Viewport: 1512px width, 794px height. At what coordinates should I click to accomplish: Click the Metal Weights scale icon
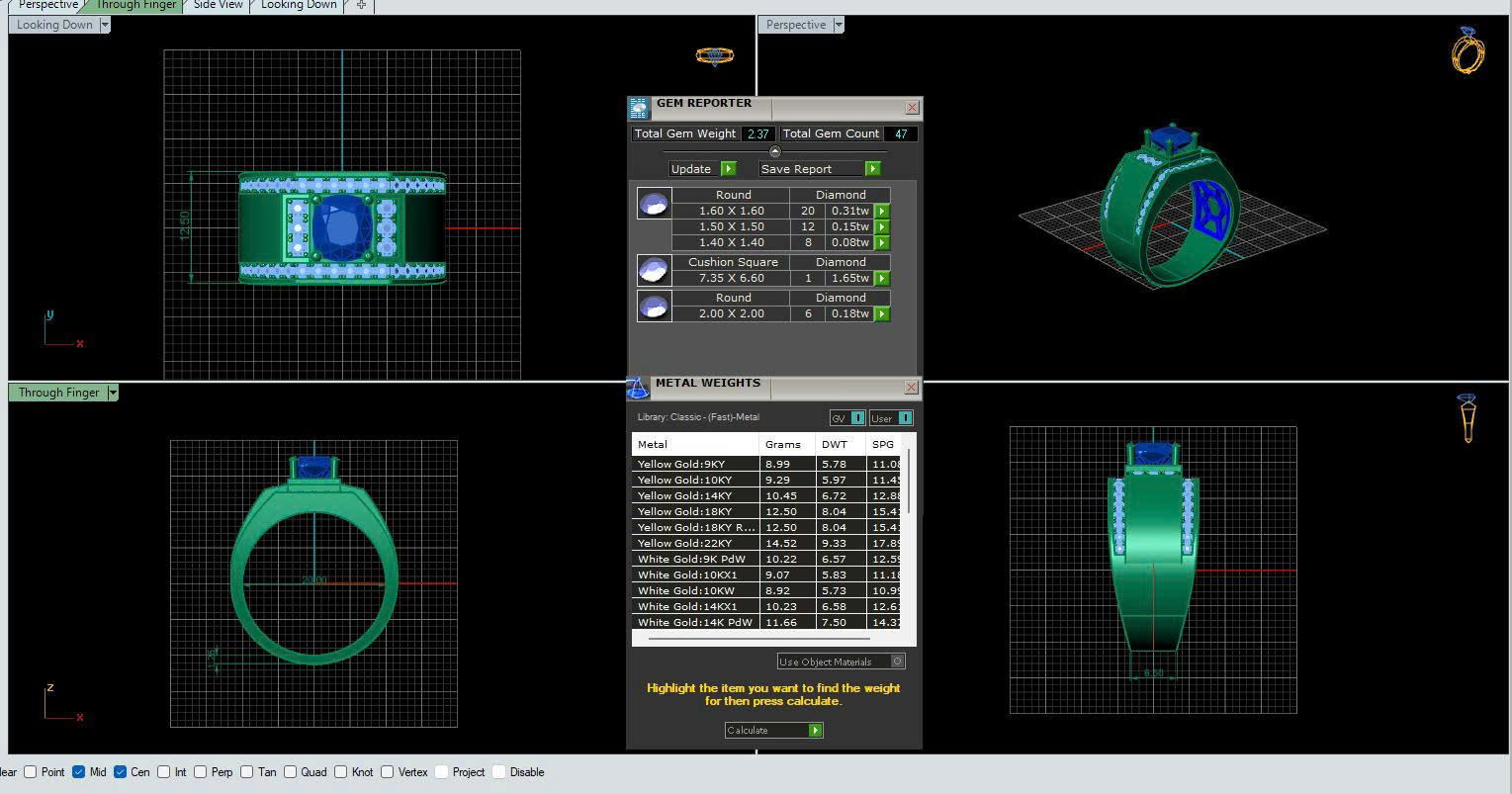click(638, 387)
